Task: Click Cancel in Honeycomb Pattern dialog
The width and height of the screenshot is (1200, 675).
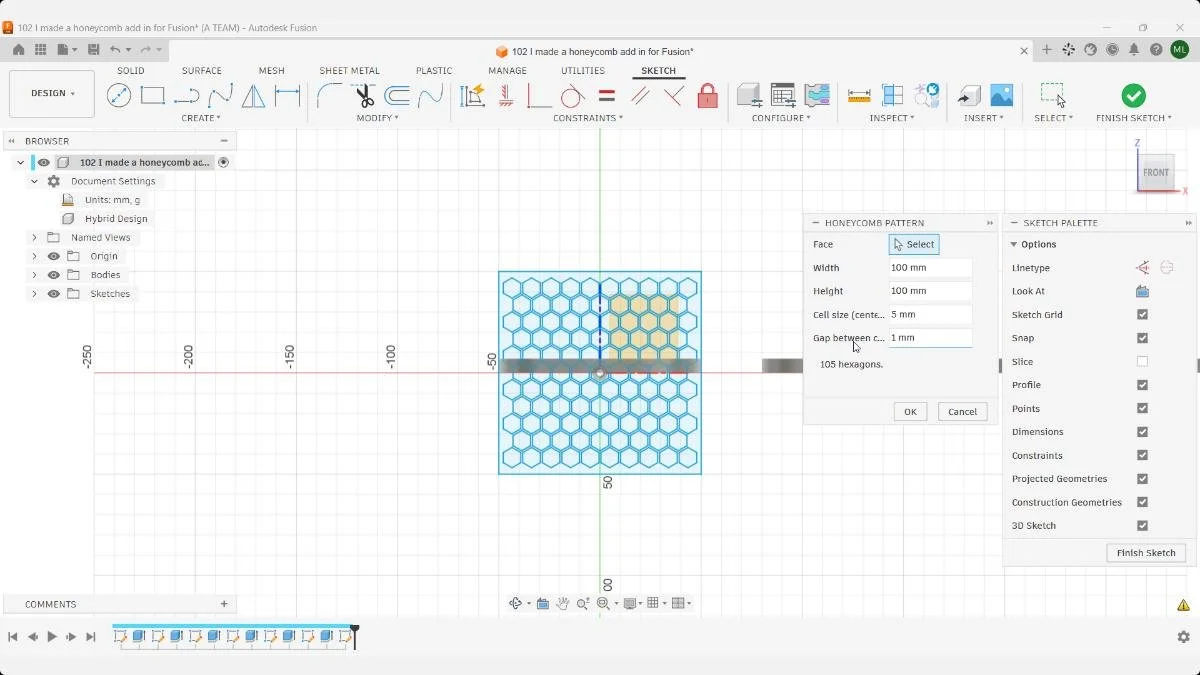Action: click(x=962, y=412)
